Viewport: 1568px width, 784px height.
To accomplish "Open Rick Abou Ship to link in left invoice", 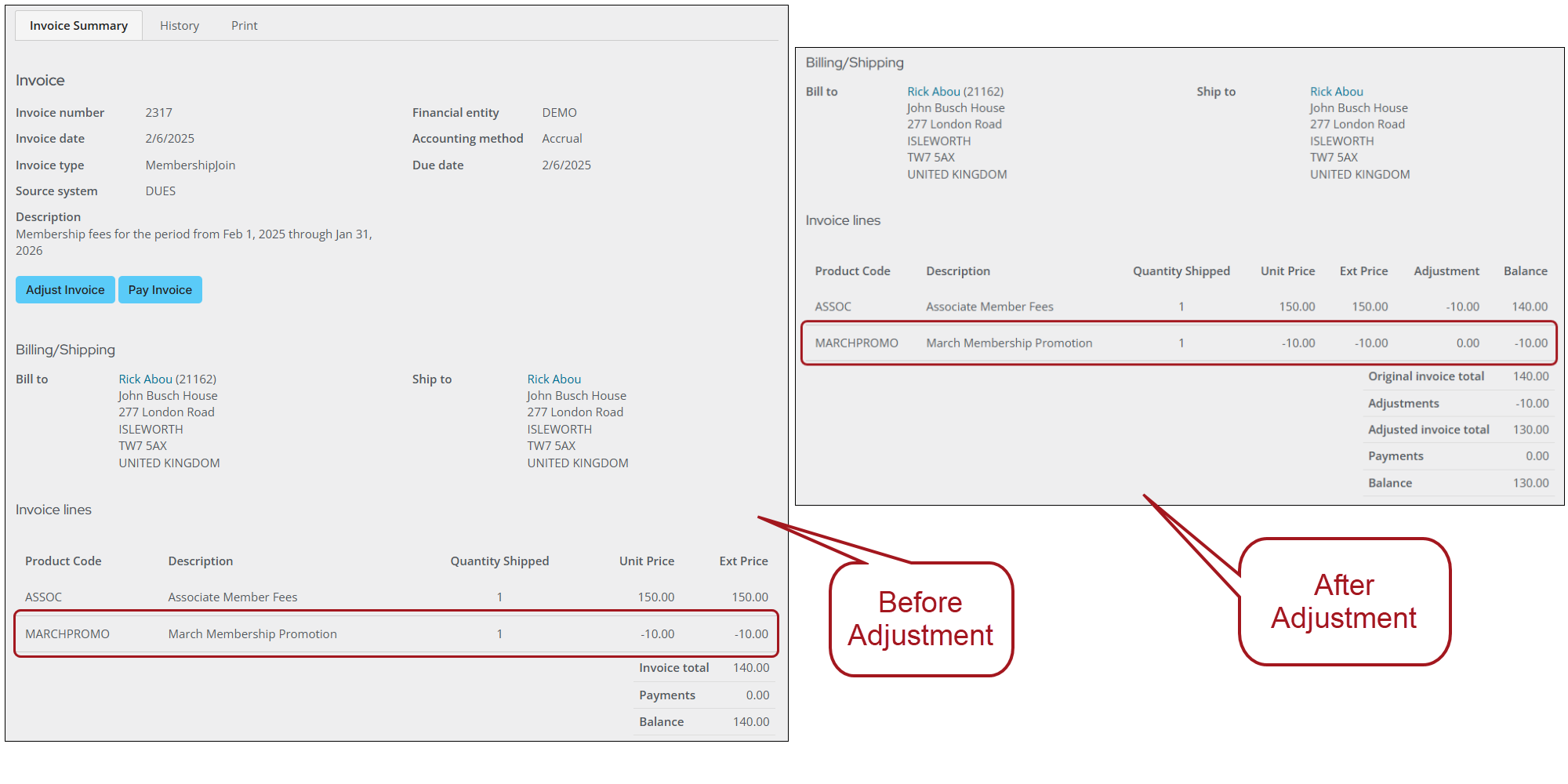I will pos(554,379).
